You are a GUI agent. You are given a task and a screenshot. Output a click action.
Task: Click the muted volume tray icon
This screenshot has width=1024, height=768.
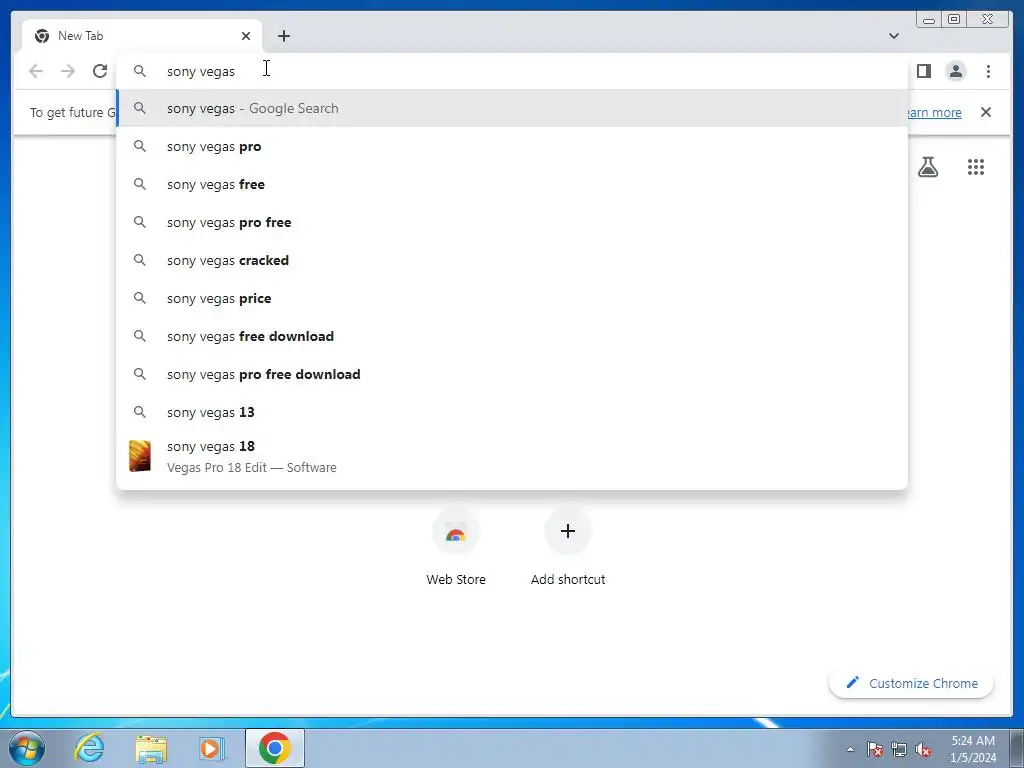(x=923, y=749)
